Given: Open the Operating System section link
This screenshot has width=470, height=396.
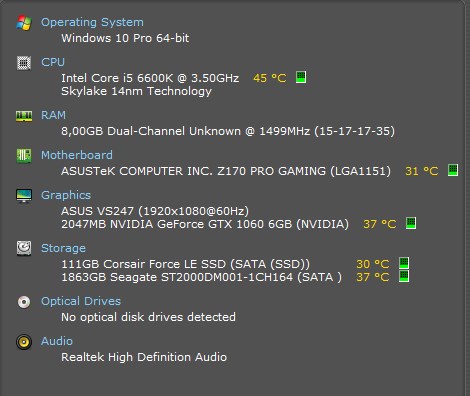Looking at the screenshot, I should pyautogui.click(x=92, y=22).
